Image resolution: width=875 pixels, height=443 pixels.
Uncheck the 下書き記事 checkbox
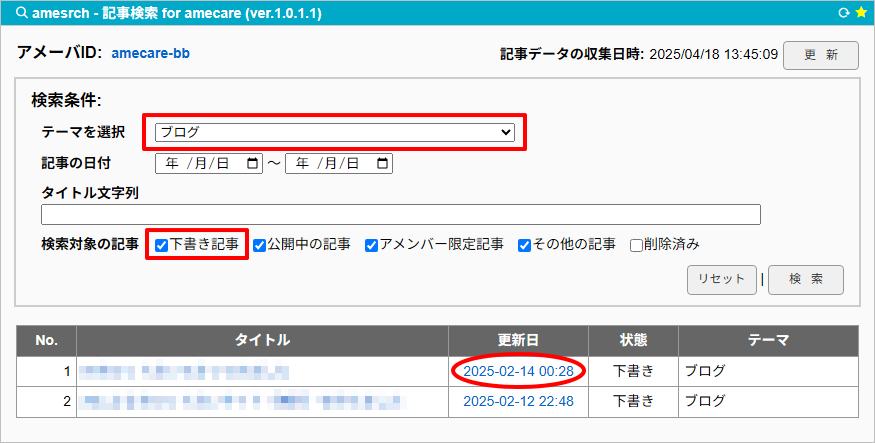tap(161, 245)
